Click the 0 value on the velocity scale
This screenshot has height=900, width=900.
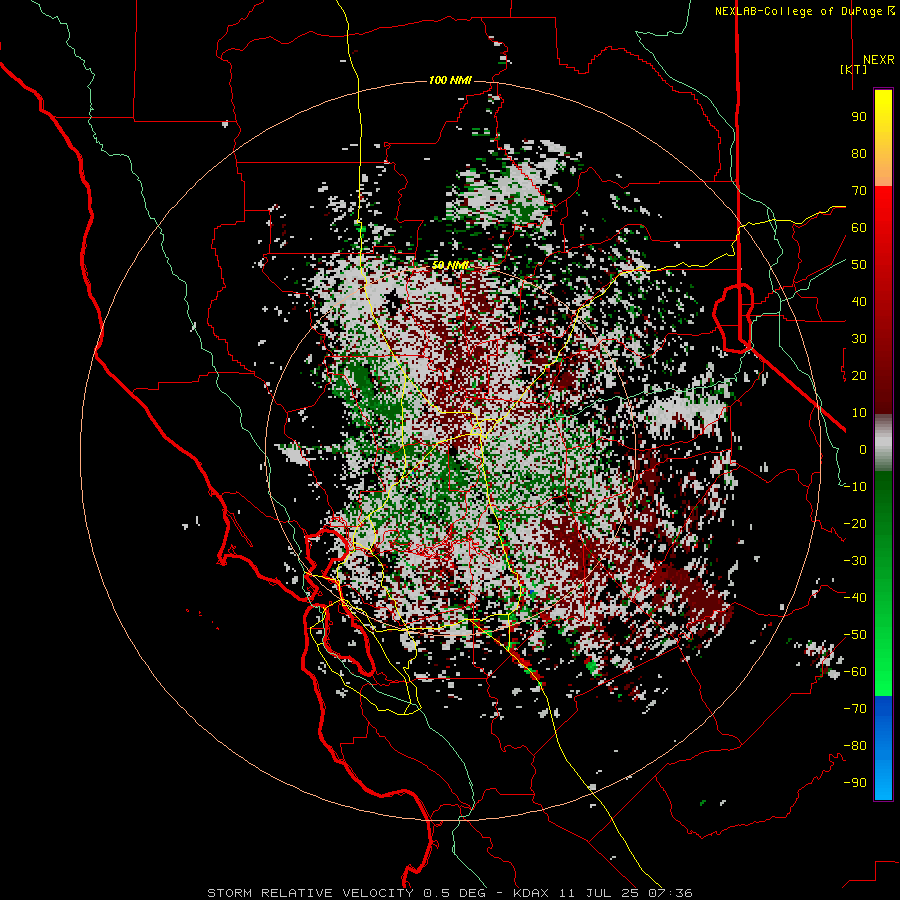tap(863, 450)
